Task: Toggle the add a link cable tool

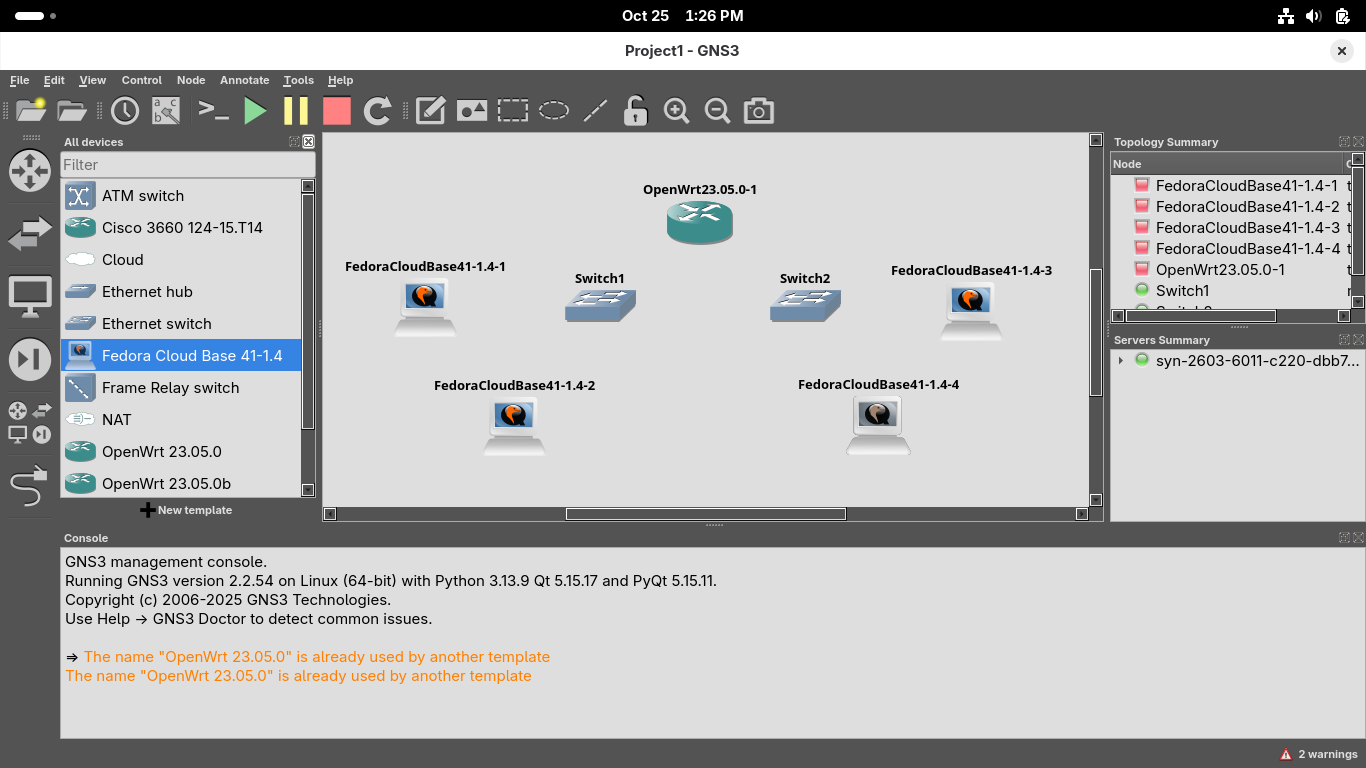Action: tap(29, 487)
